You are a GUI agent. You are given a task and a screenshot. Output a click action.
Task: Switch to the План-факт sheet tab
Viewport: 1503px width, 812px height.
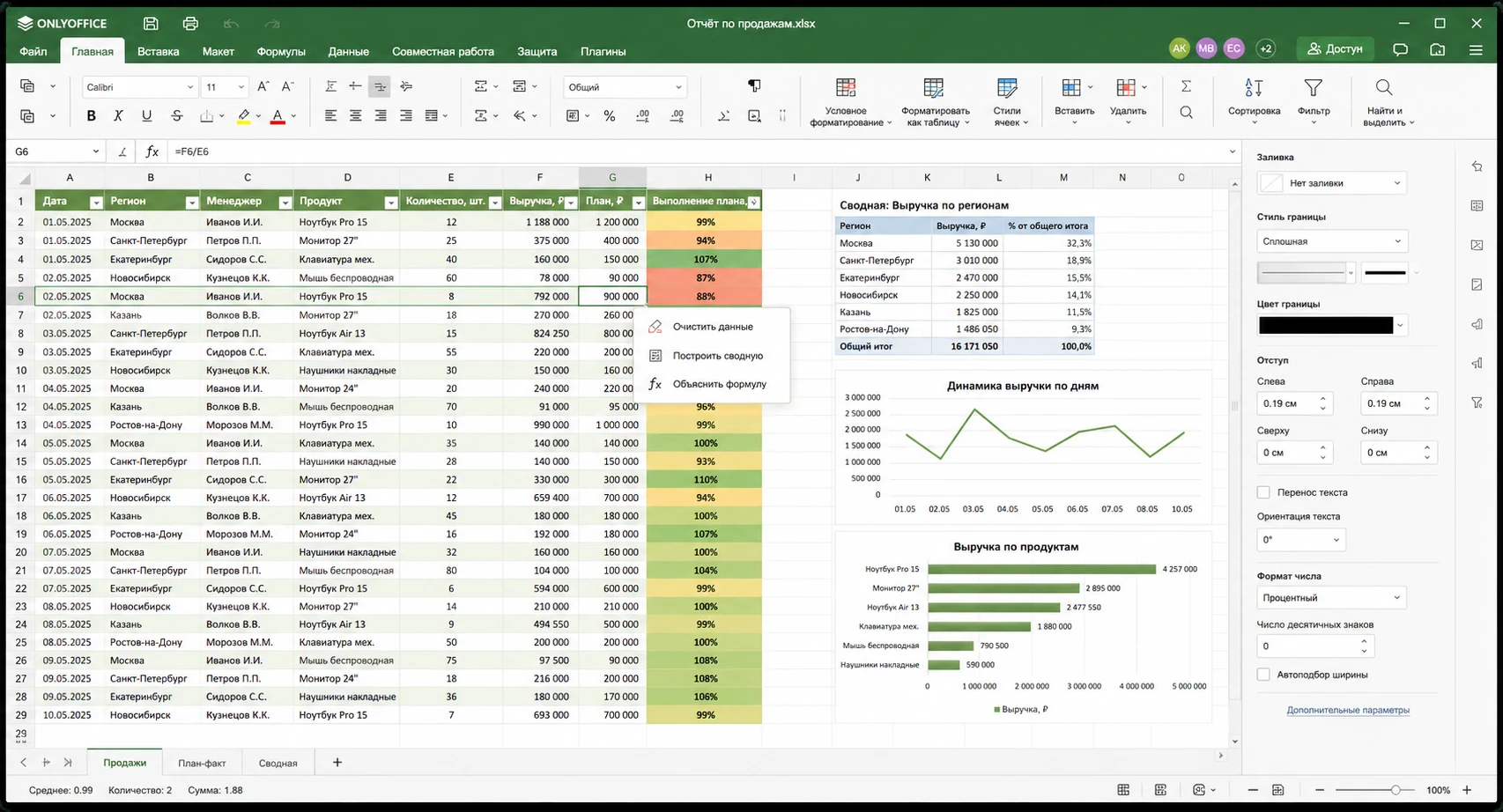pyautogui.click(x=202, y=764)
